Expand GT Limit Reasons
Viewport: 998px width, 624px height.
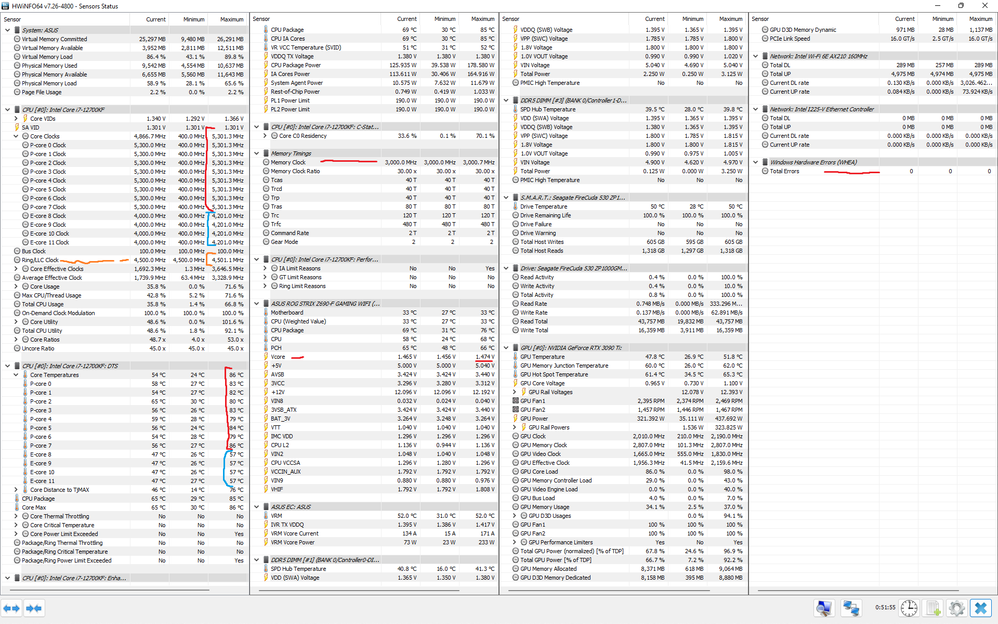pyautogui.click(x=265, y=277)
